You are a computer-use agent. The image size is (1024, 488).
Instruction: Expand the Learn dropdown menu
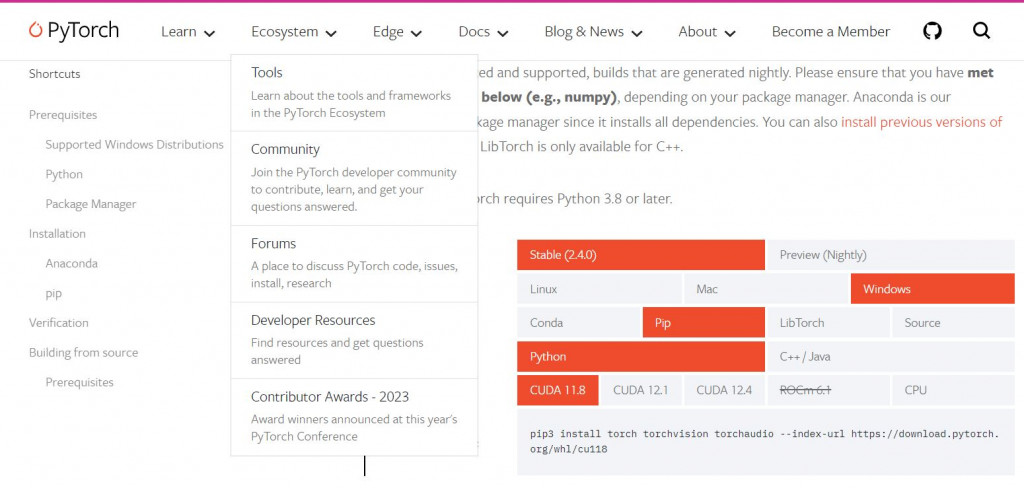point(188,32)
